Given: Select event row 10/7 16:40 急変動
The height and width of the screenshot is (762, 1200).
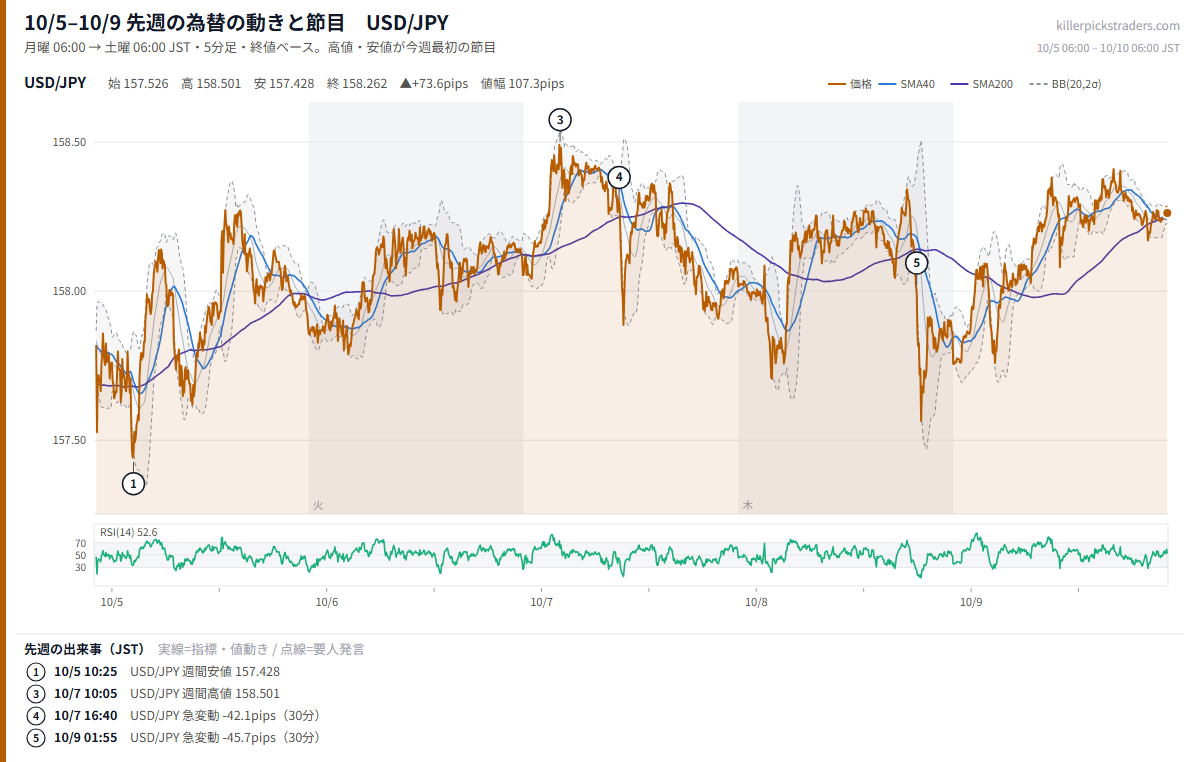Looking at the screenshot, I should coord(174,716).
